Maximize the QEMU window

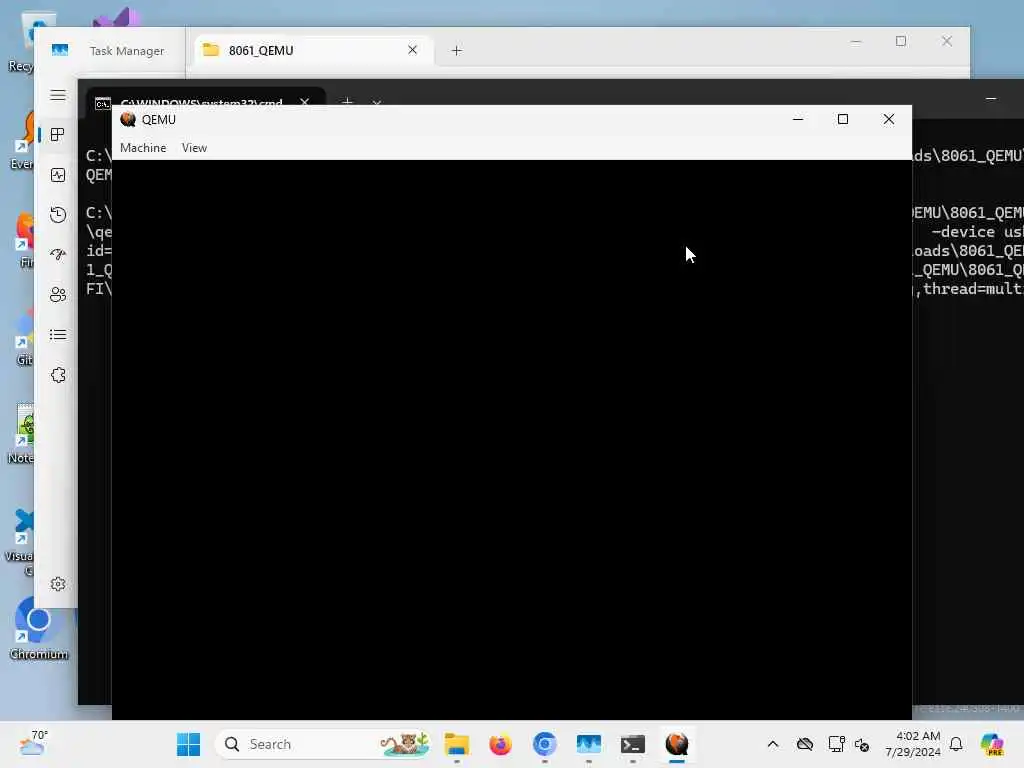click(x=842, y=119)
